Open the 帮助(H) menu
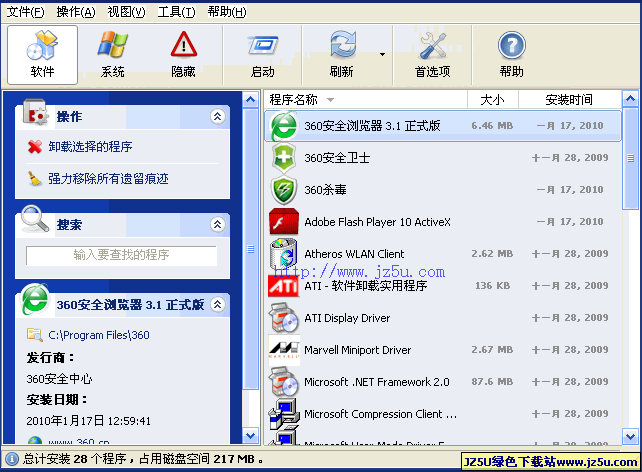The height and width of the screenshot is (472, 642). pyautogui.click(x=227, y=12)
